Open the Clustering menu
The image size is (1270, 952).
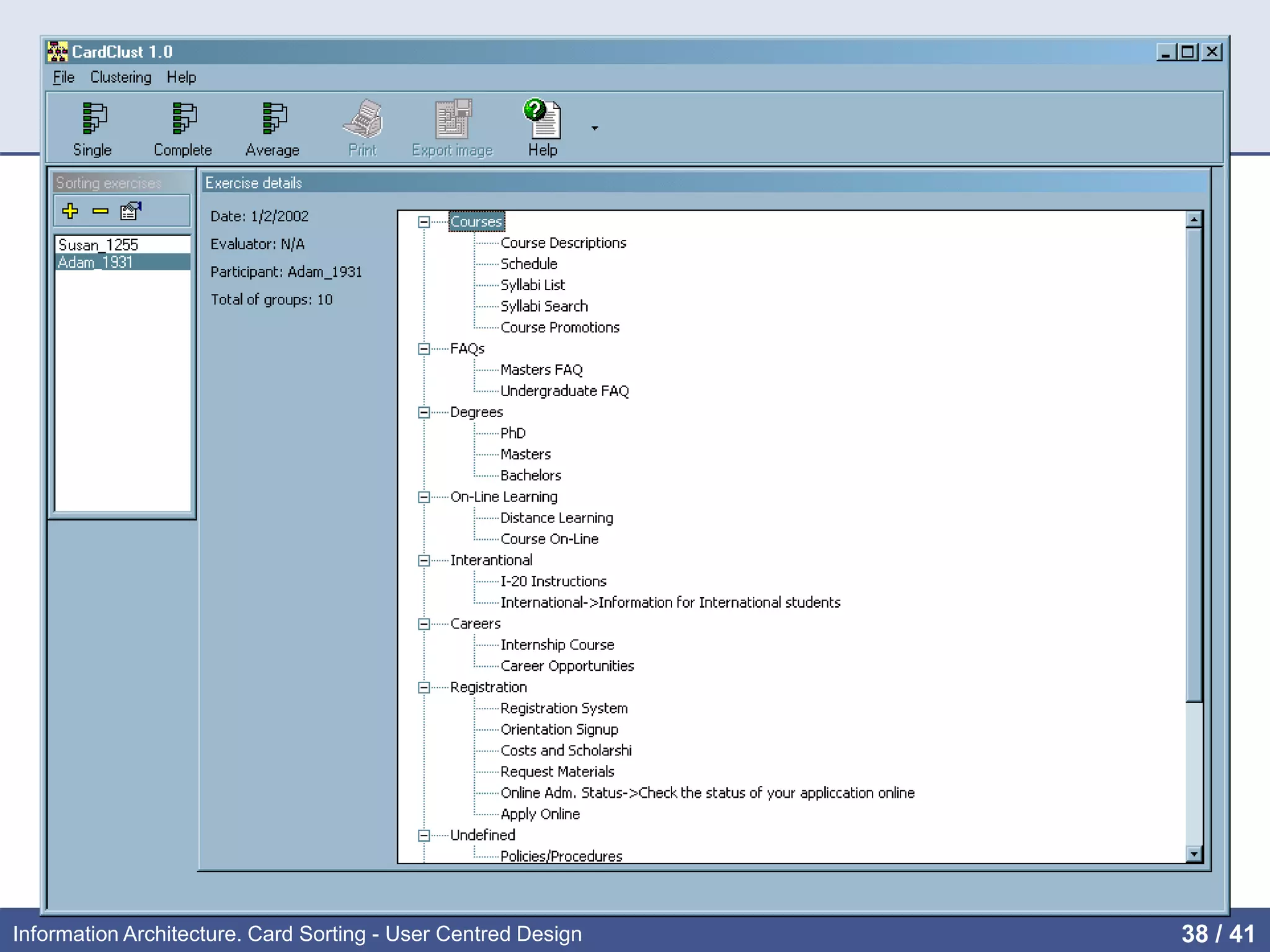[121, 77]
